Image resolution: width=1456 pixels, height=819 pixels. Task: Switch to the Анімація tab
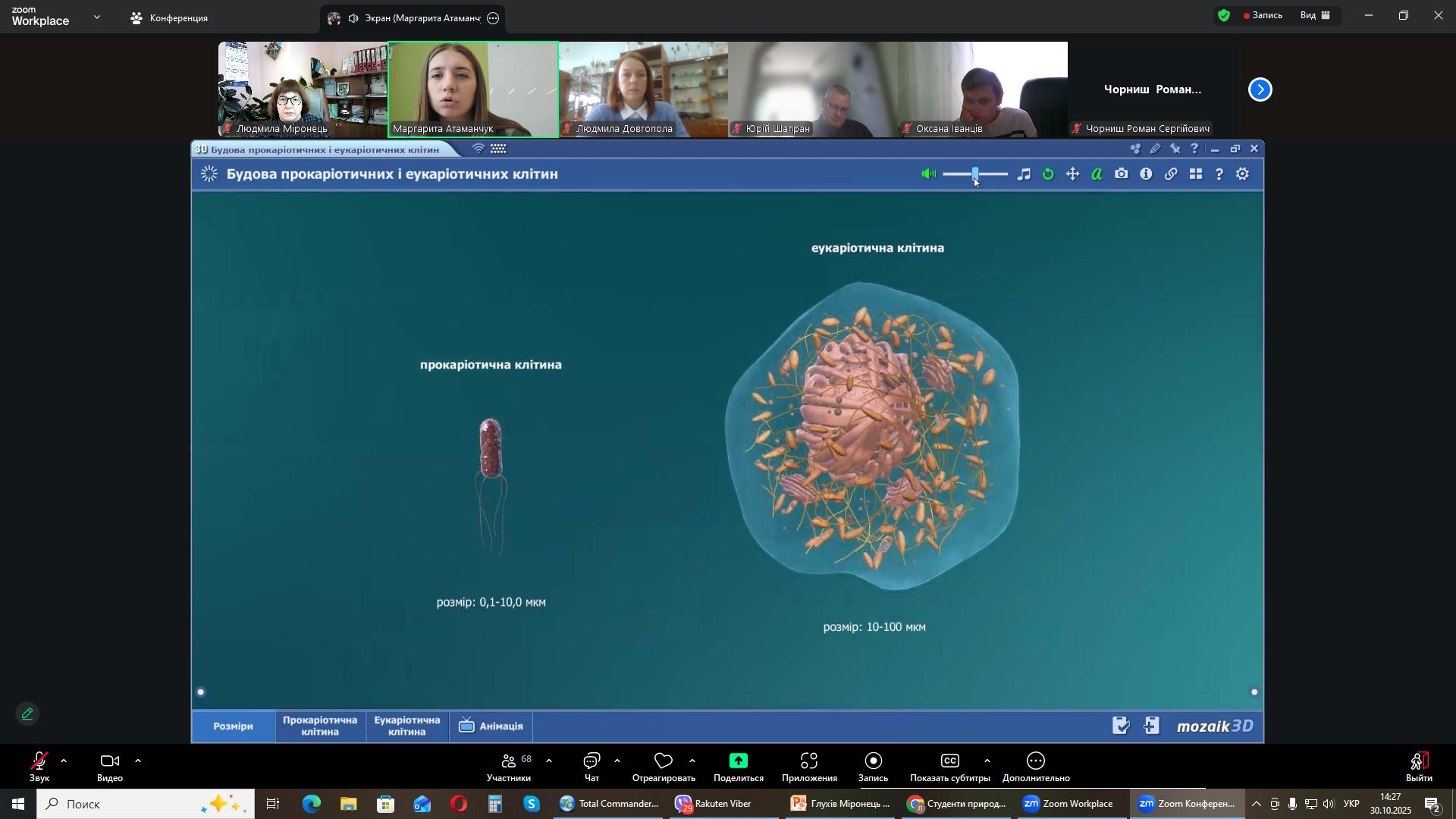tap(491, 726)
